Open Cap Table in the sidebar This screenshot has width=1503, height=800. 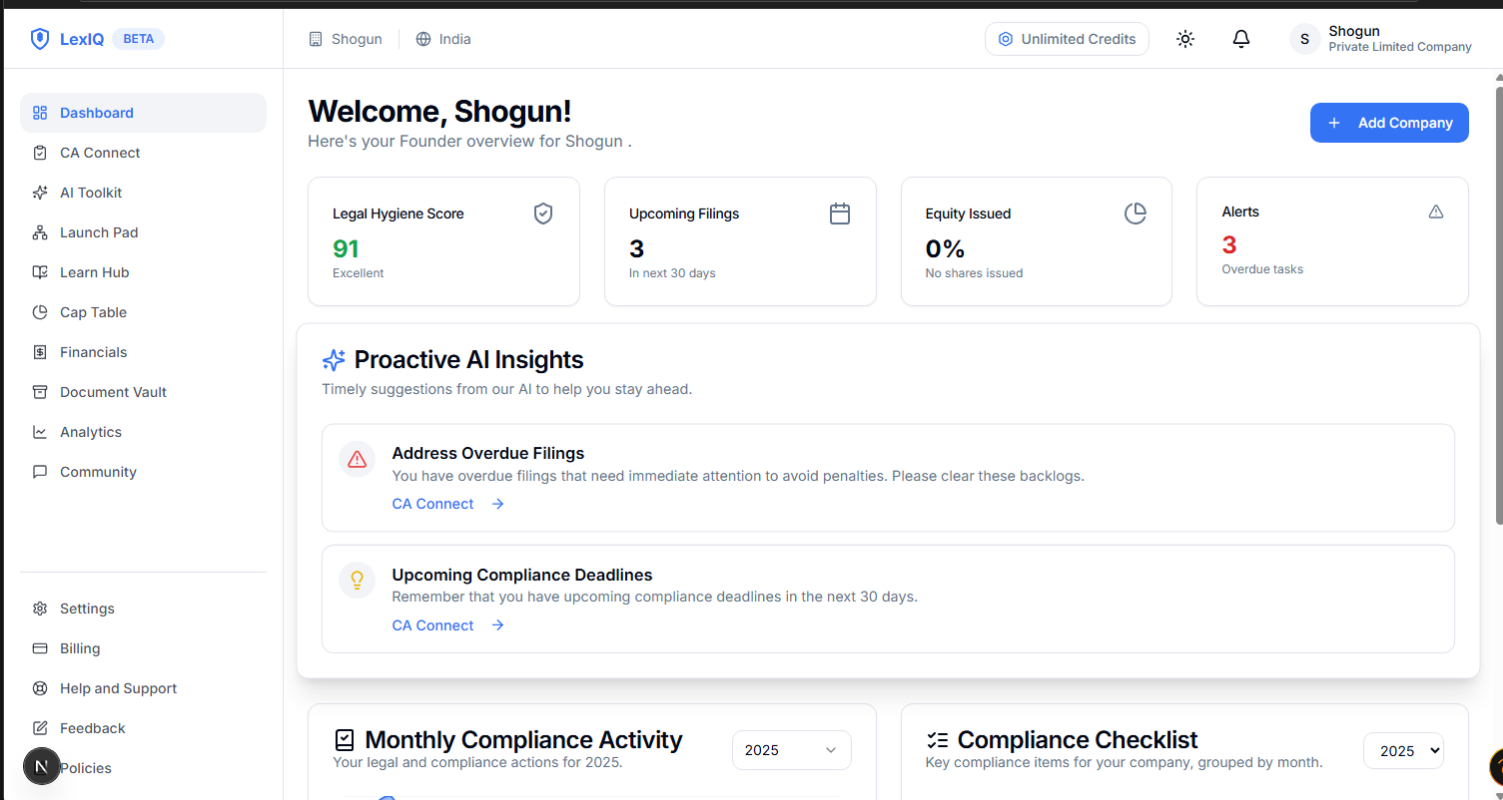click(93, 312)
